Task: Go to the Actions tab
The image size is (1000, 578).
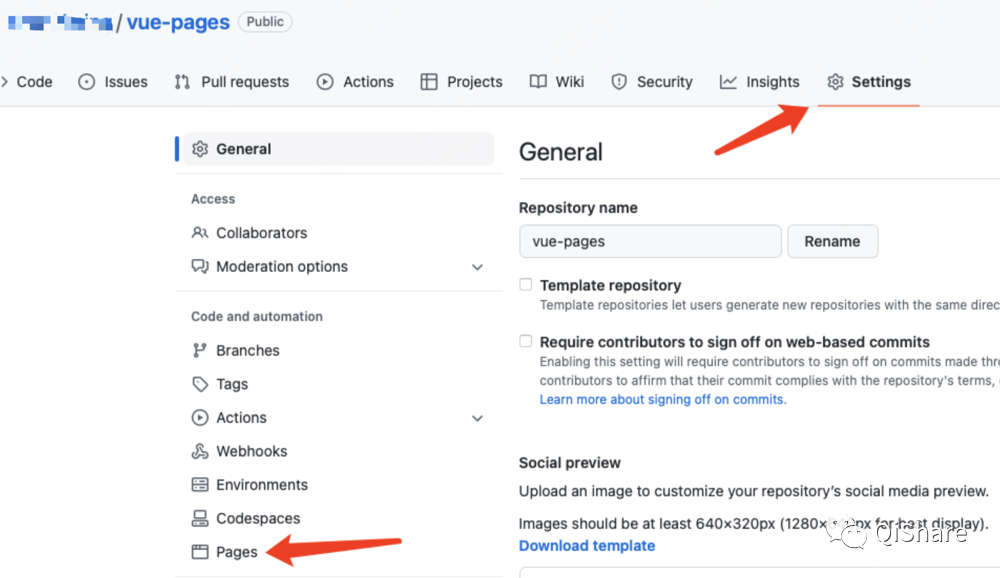Action: click(x=355, y=82)
